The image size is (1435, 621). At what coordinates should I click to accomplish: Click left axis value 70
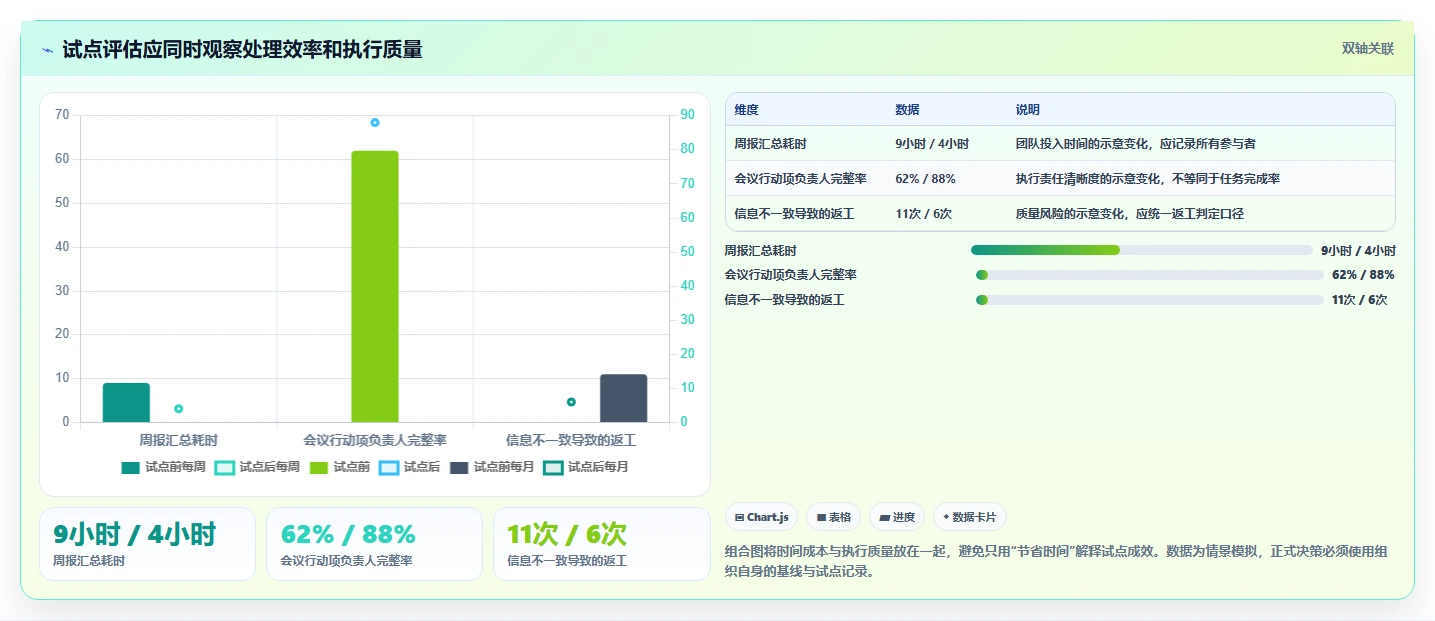tap(62, 115)
